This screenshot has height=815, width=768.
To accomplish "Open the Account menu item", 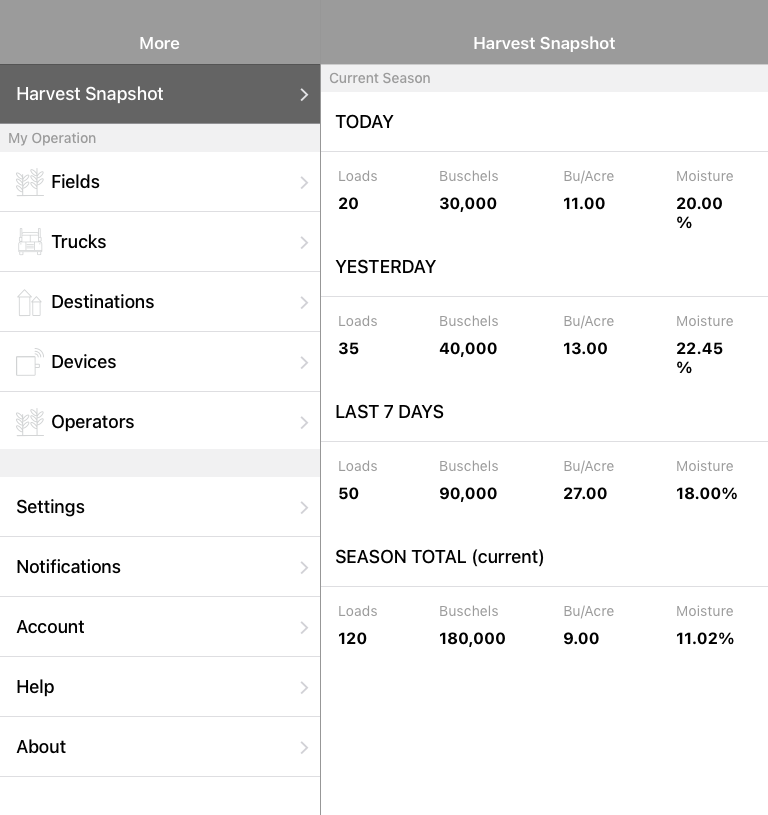I will coord(160,627).
